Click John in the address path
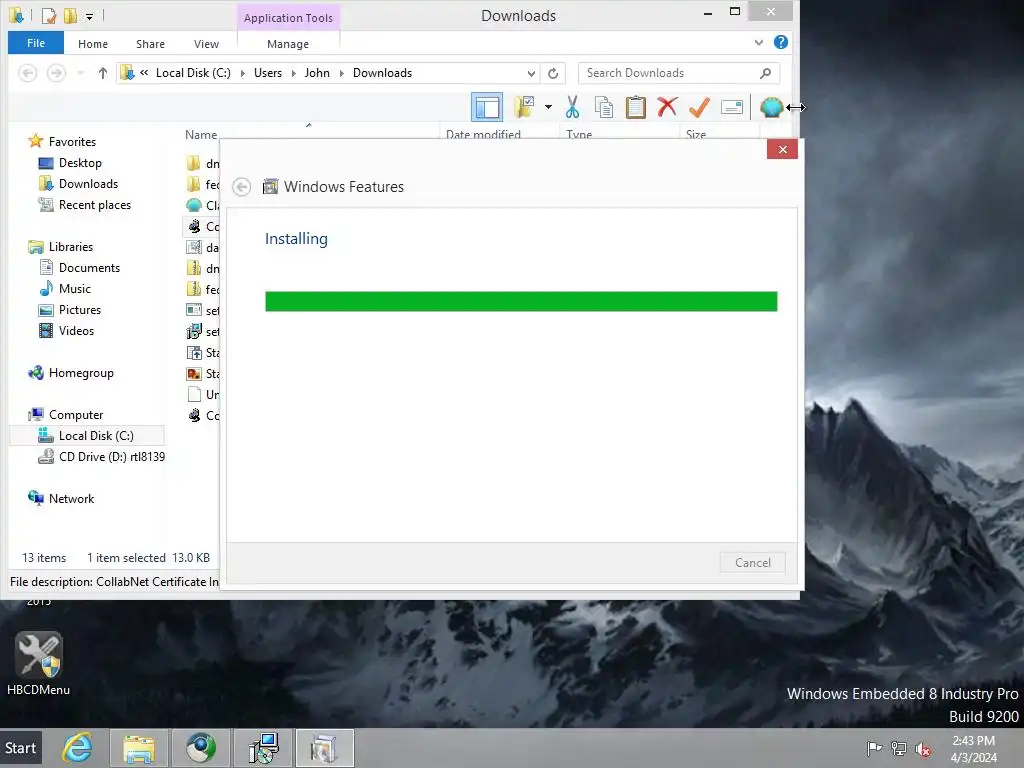Screen dimensions: 1024x768 [x=317, y=73]
